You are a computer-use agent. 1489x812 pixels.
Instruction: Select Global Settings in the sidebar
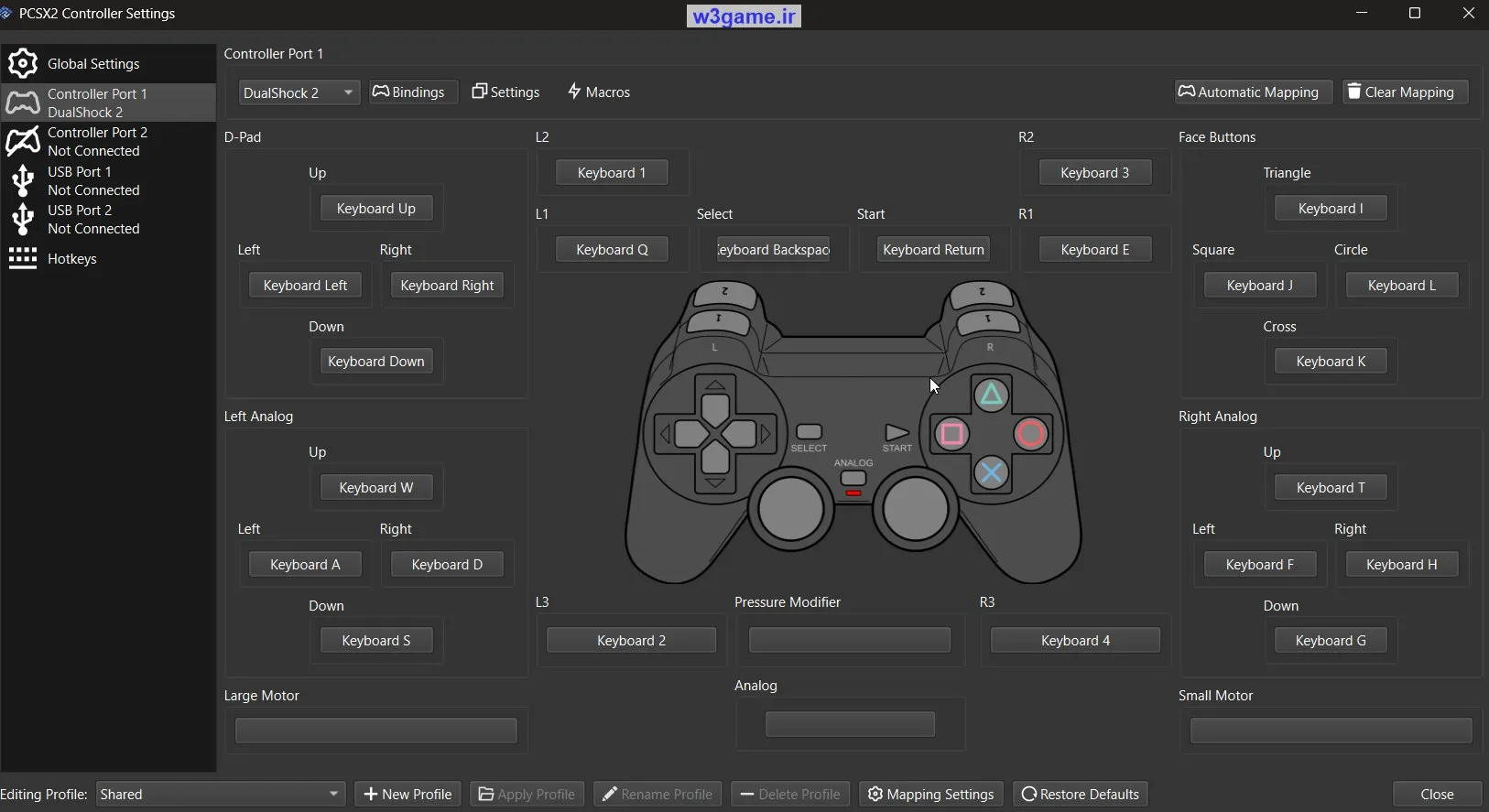pos(108,63)
